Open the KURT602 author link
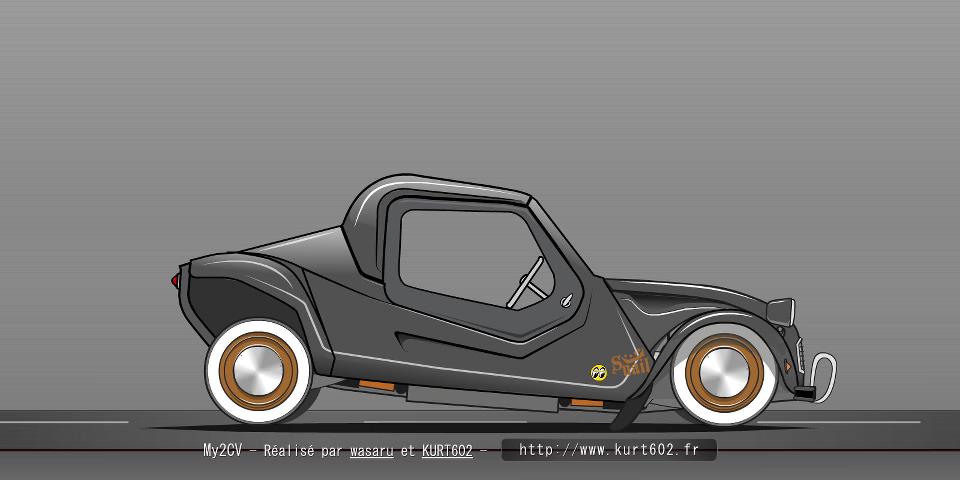The width and height of the screenshot is (960, 480). 447,451
